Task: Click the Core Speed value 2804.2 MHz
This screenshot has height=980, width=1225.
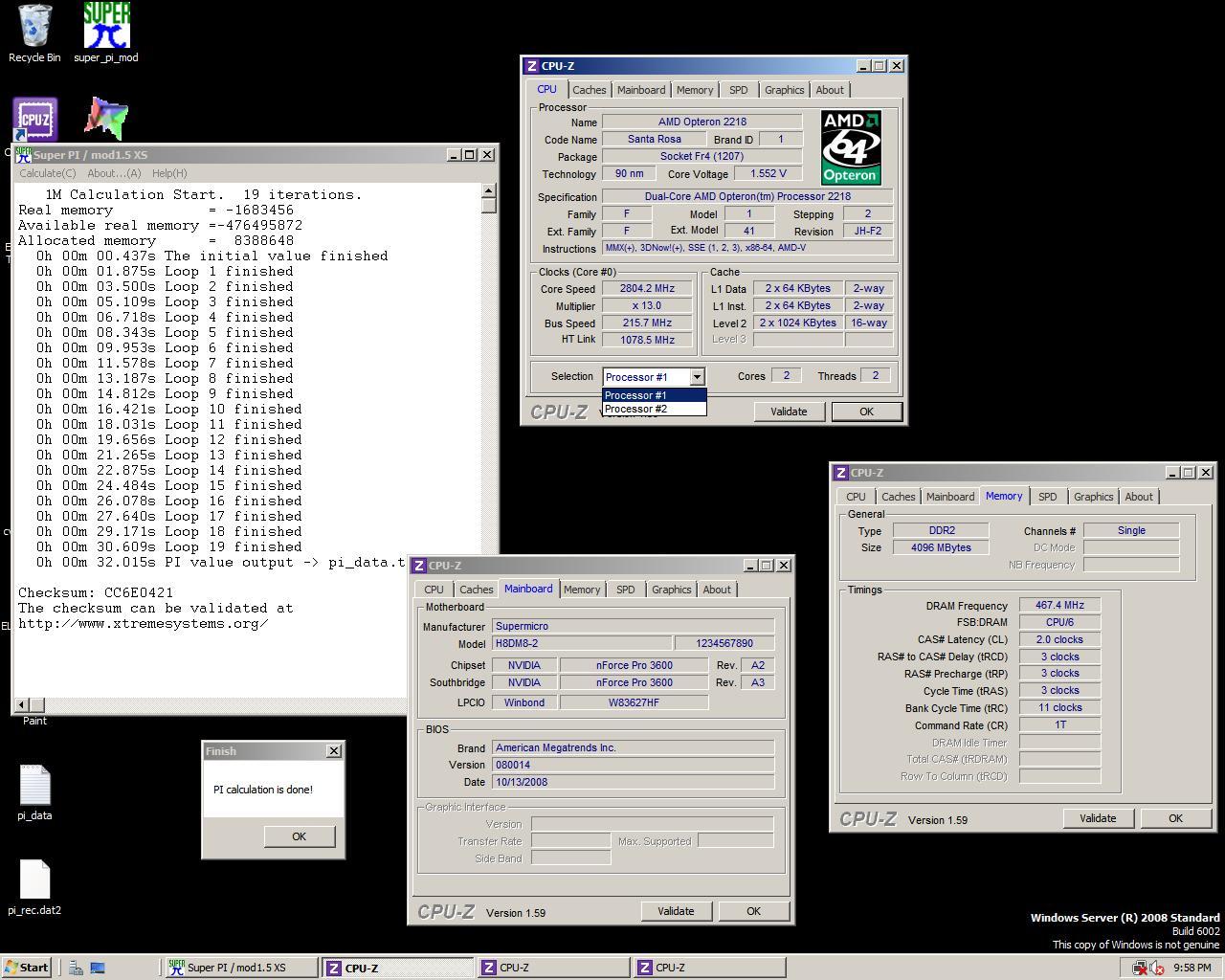Action: pos(648,289)
